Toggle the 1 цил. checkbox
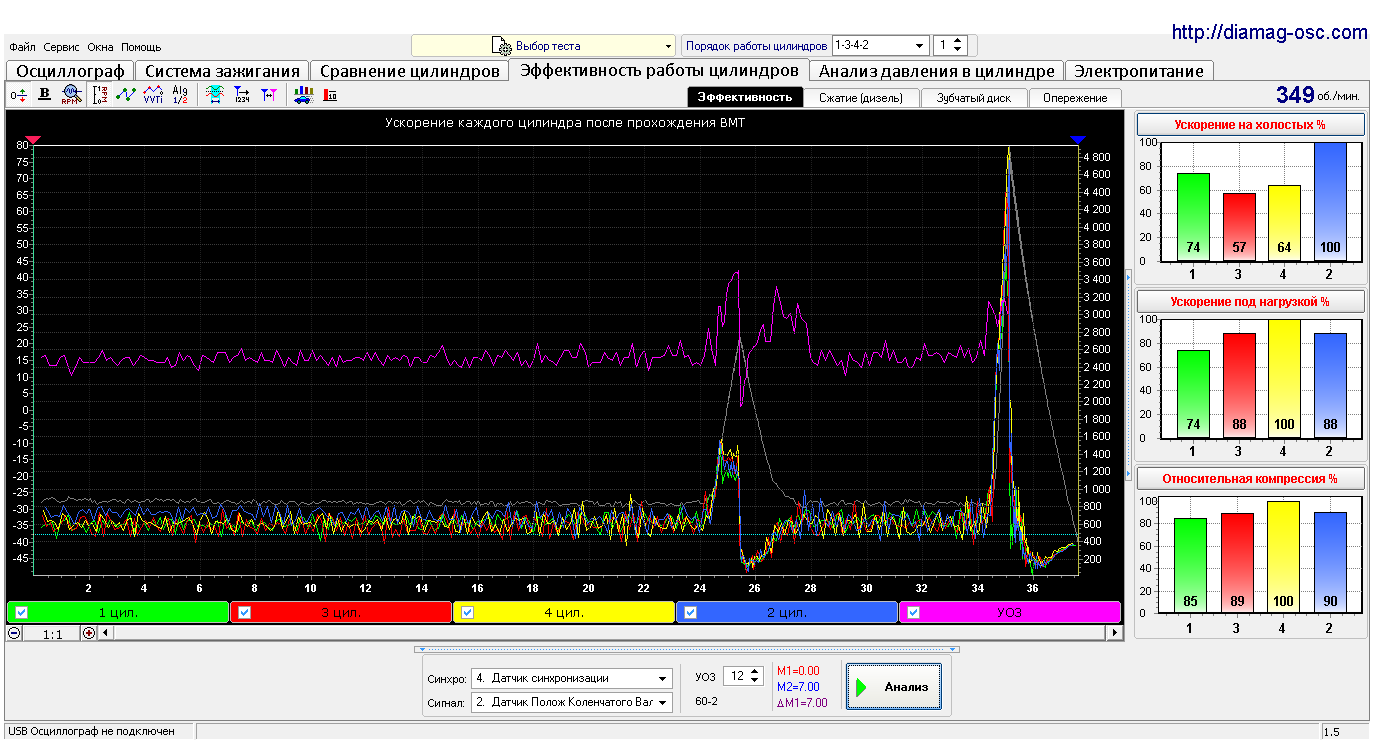The width and height of the screenshot is (1382, 744). point(22,613)
